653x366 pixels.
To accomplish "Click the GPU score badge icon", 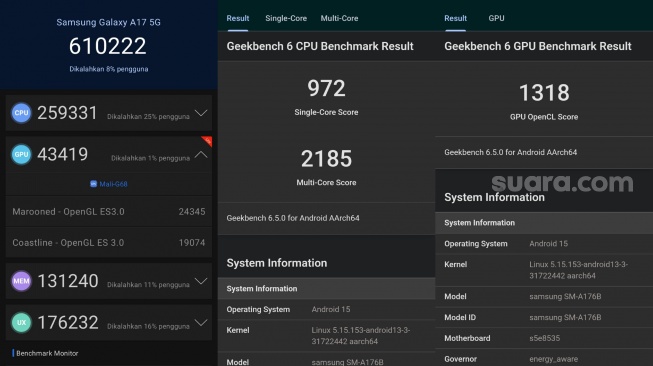I will pyautogui.click(x=21, y=154).
